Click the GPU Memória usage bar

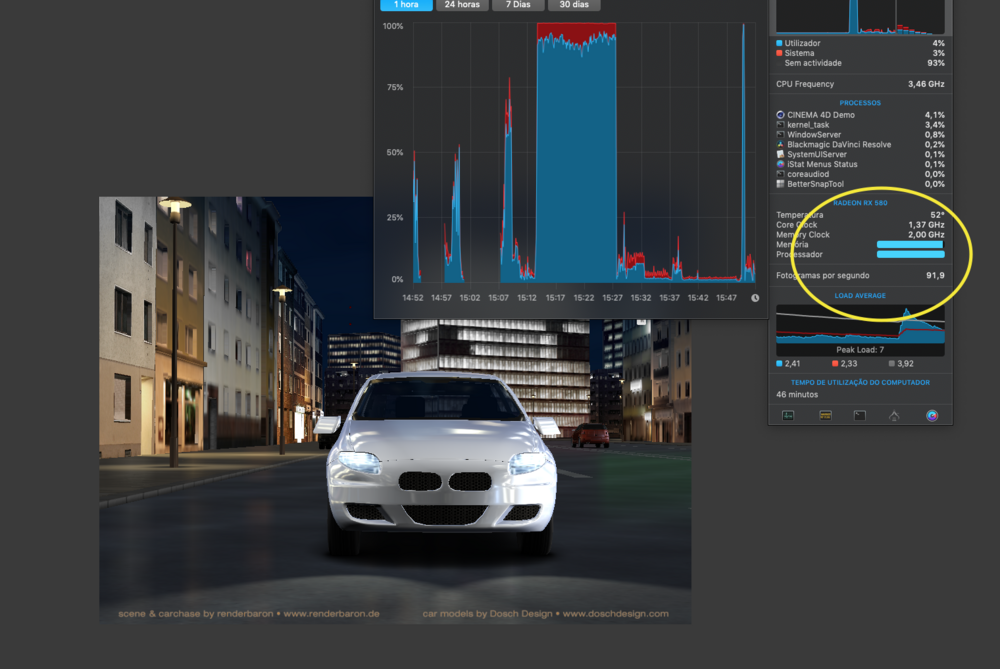pos(910,244)
